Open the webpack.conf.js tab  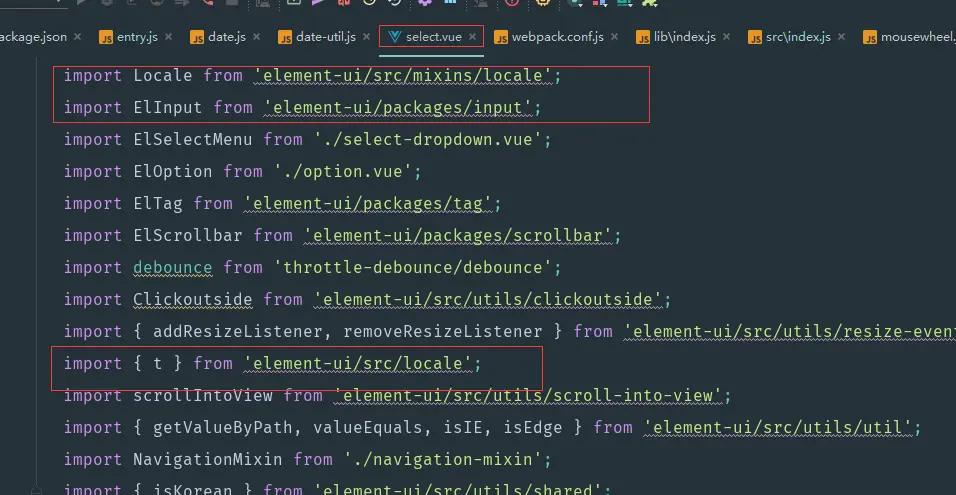click(557, 37)
